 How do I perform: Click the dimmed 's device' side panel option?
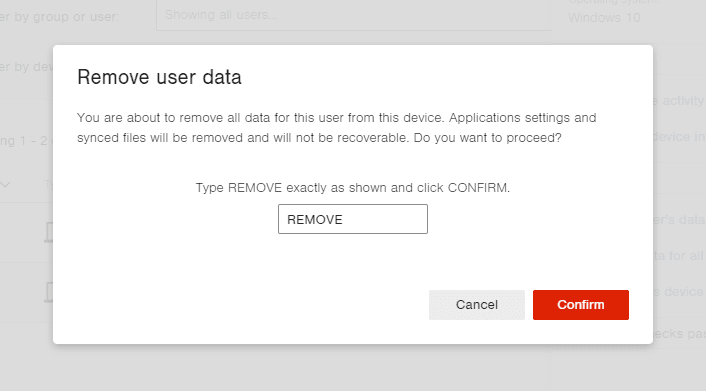coord(679,291)
